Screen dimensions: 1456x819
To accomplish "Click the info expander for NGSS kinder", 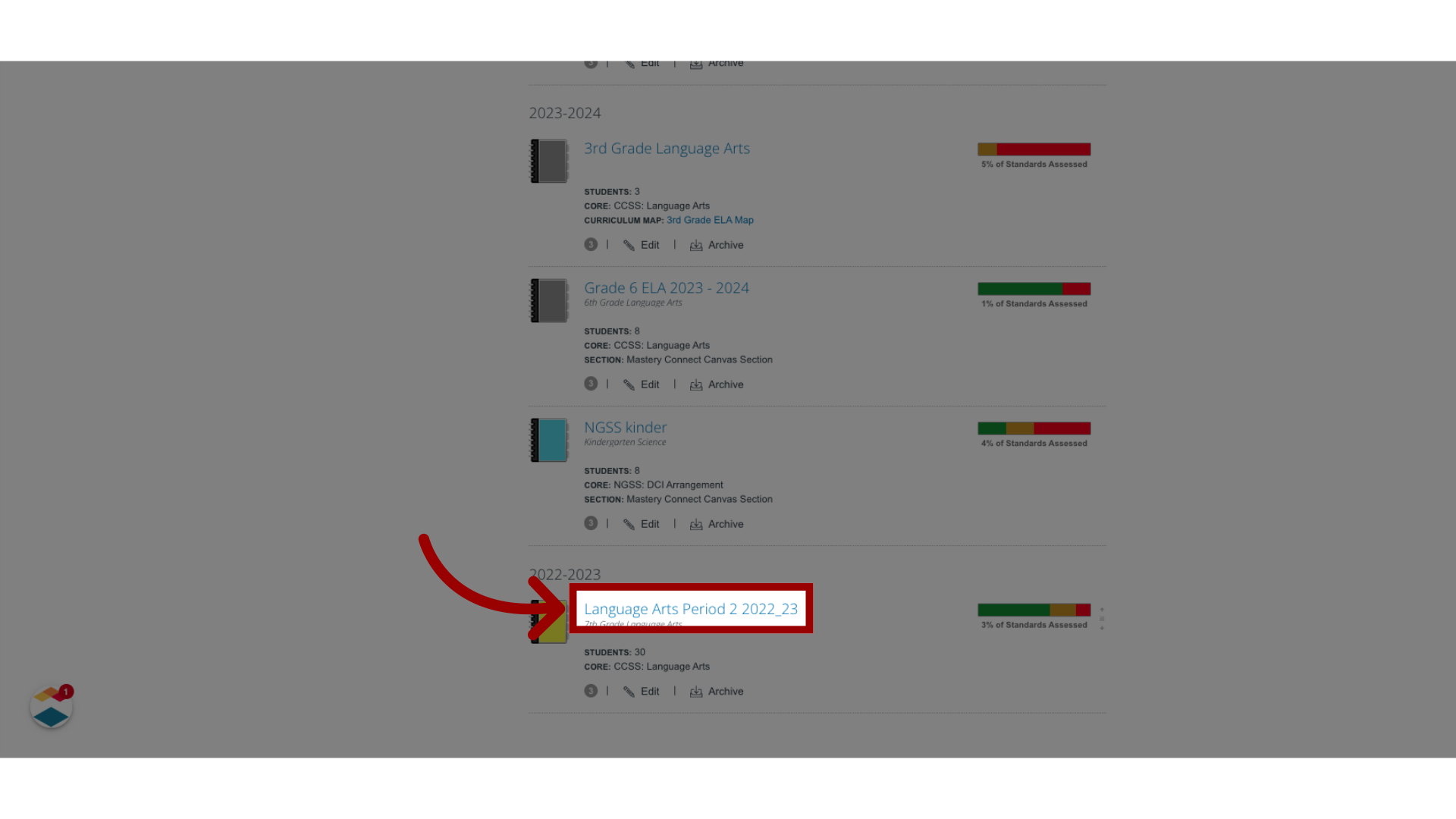I will tap(590, 523).
